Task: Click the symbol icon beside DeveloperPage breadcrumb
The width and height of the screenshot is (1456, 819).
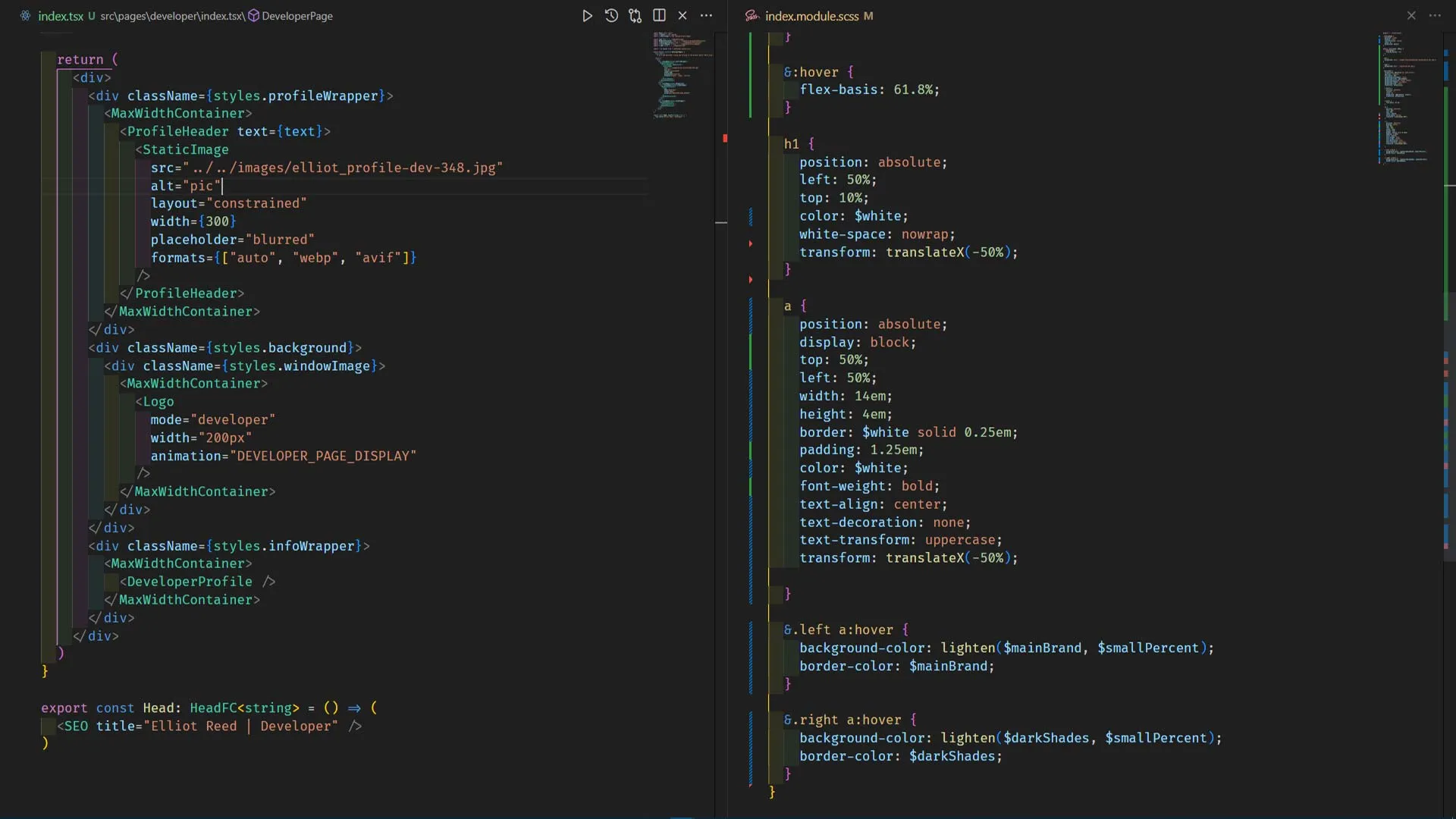Action: pos(254,15)
